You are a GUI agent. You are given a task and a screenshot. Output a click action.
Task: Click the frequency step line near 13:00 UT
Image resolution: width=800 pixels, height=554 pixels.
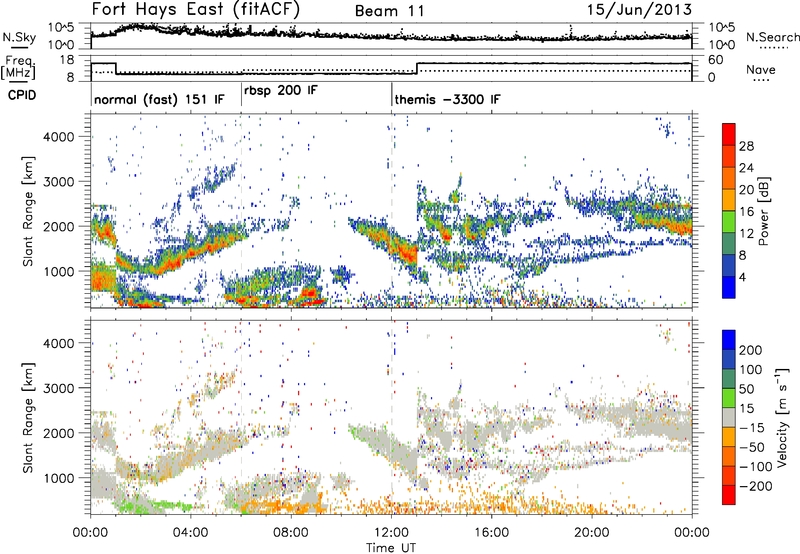(x=417, y=68)
